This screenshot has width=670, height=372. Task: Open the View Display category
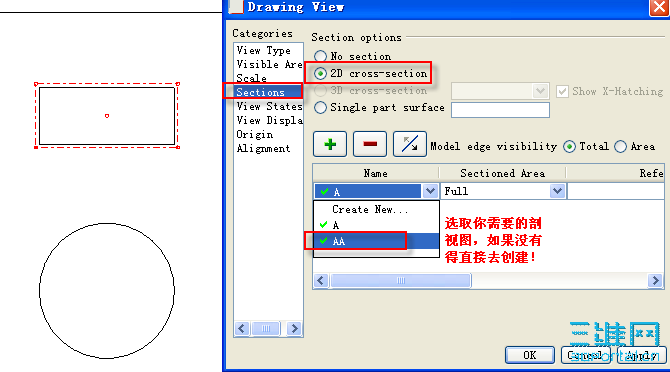pyautogui.click(x=269, y=120)
